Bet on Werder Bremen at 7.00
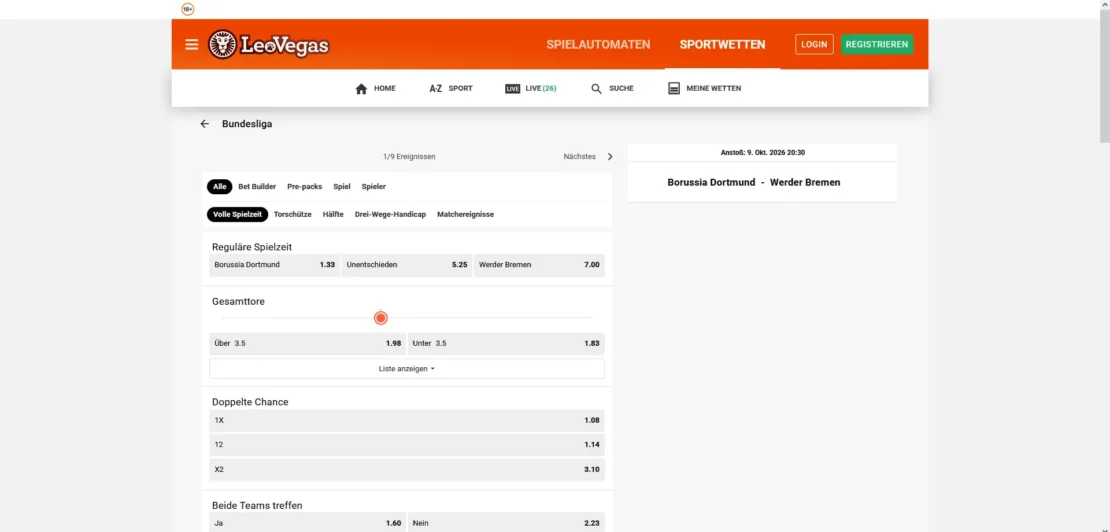 pyautogui.click(x=539, y=265)
